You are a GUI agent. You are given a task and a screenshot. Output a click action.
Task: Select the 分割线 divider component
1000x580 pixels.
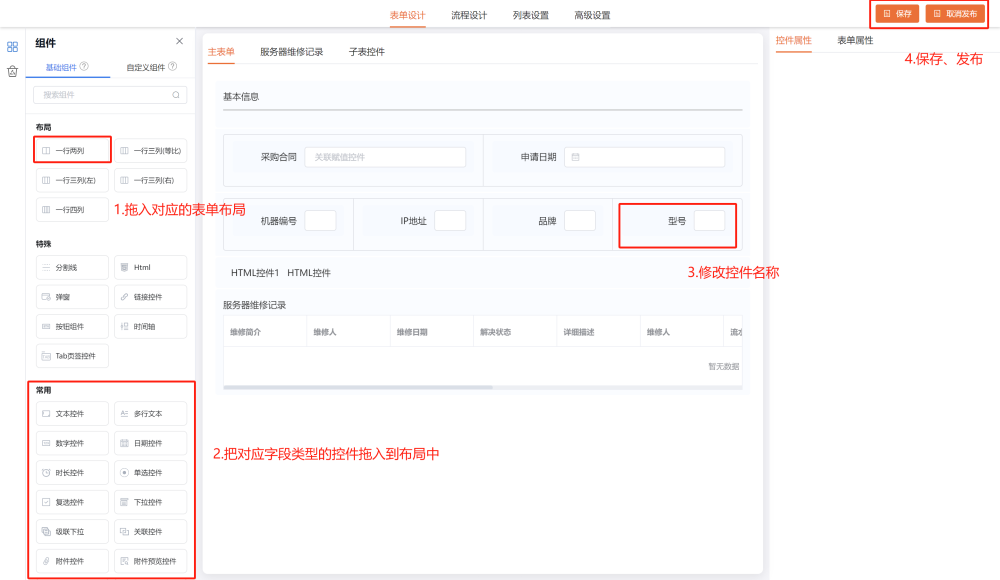(x=71, y=267)
